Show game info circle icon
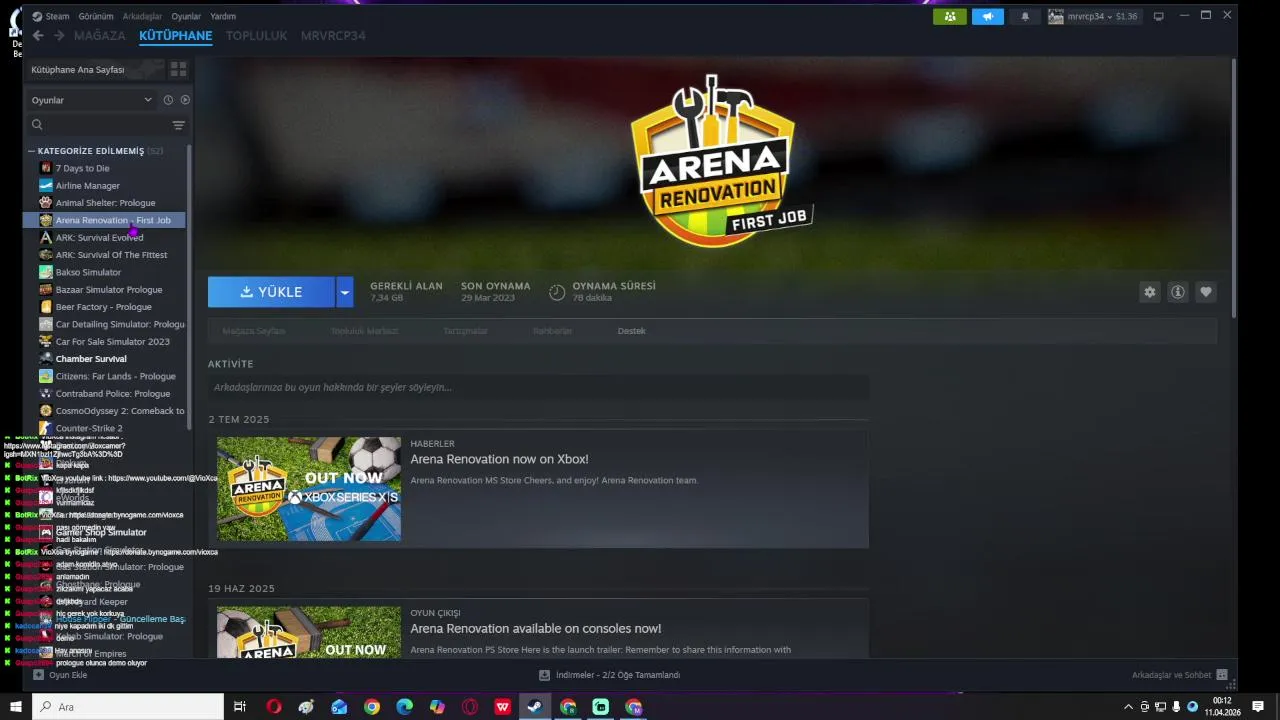Image resolution: width=1280 pixels, height=720 pixels. [1177, 292]
